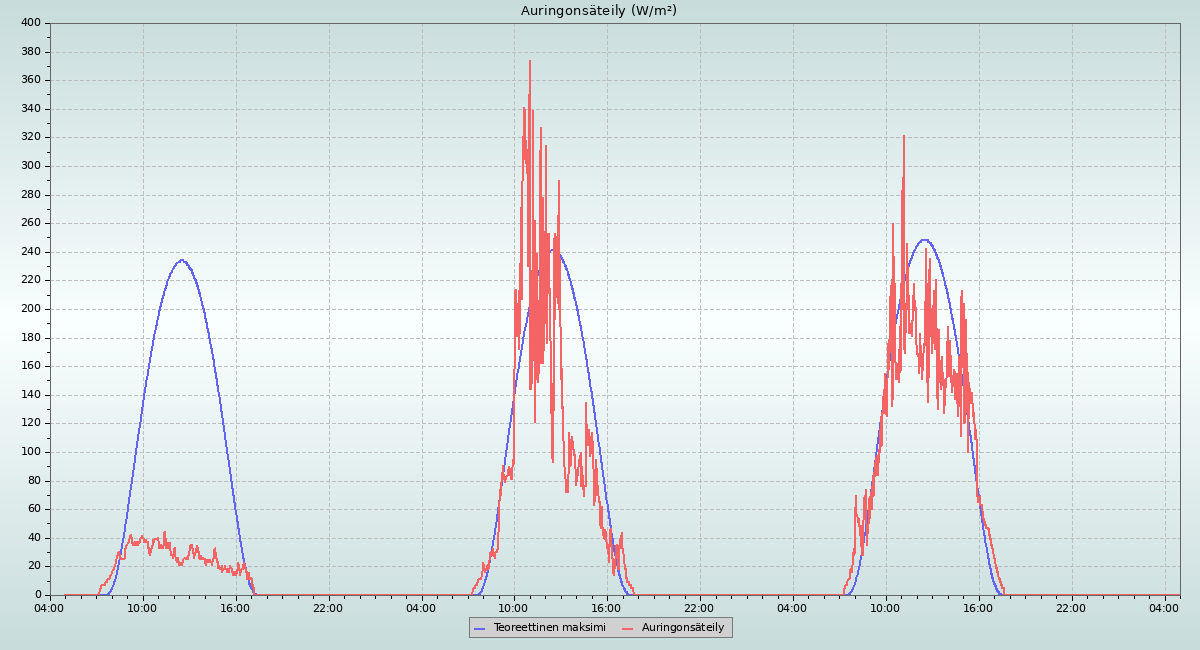The image size is (1200, 650).
Task: Click the red line swatch in legend
Action: click(x=629, y=628)
